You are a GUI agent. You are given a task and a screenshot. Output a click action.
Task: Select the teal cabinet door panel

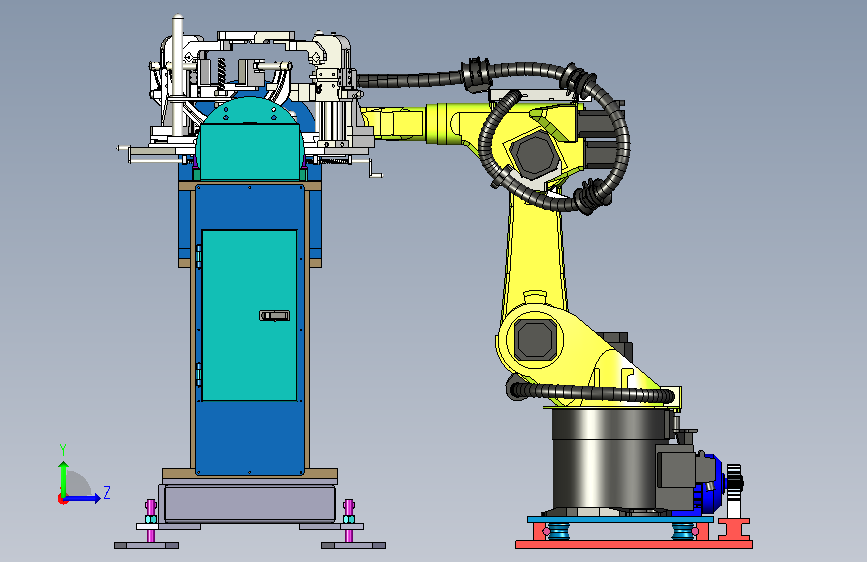[x=249, y=315]
